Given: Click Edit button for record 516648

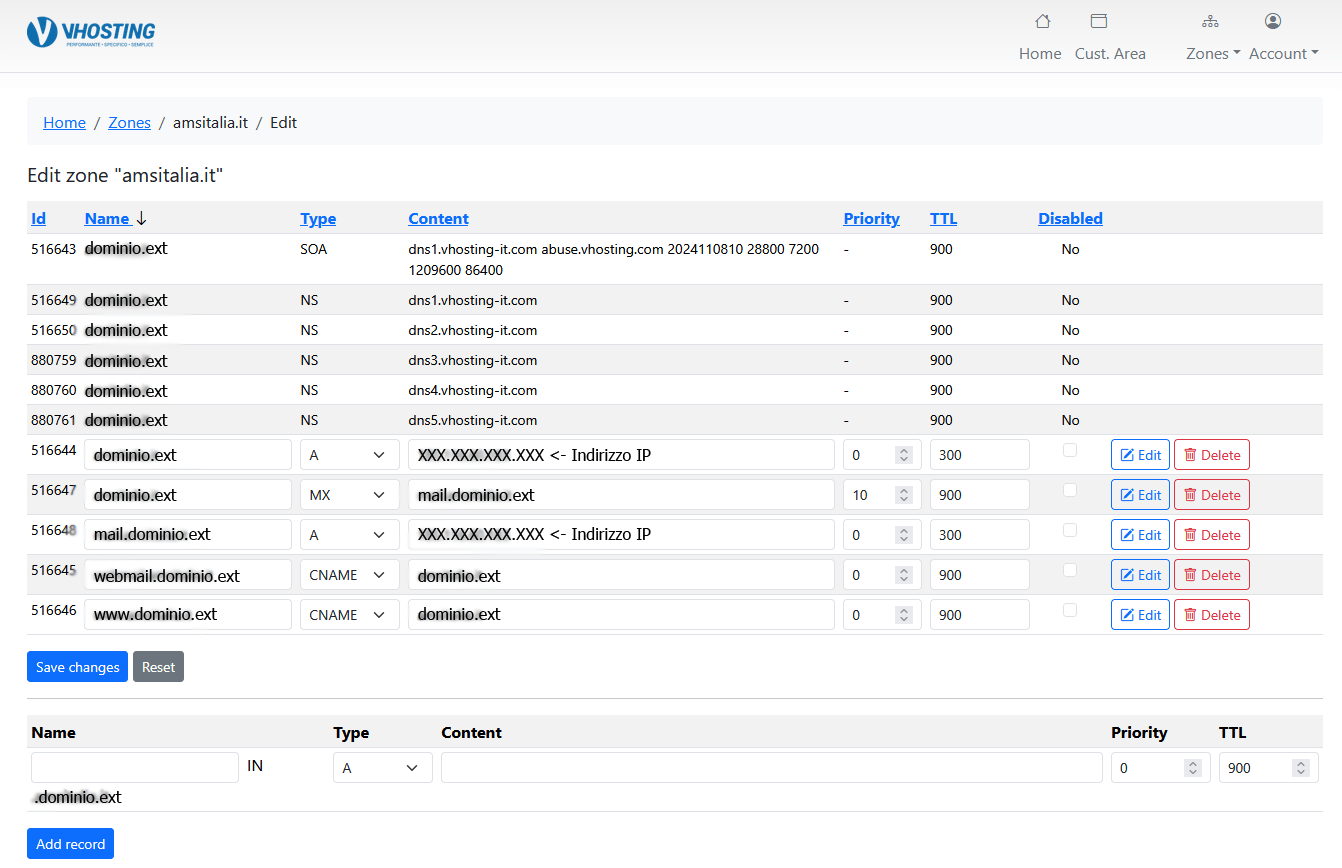Looking at the screenshot, I should [1140, 535].
